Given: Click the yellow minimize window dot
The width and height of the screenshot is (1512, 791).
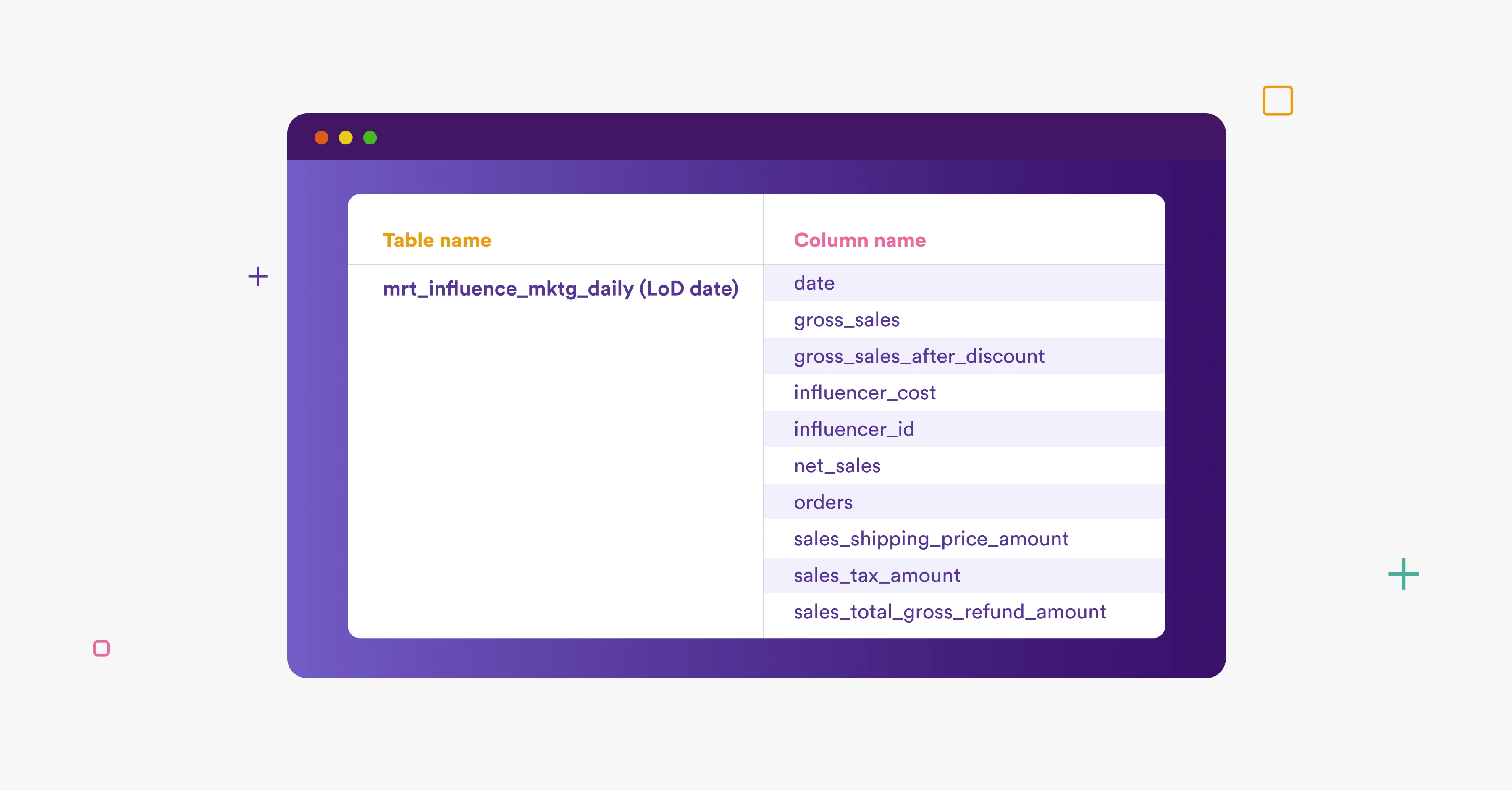Looking at the screenshot, I should tap(346, 137).
